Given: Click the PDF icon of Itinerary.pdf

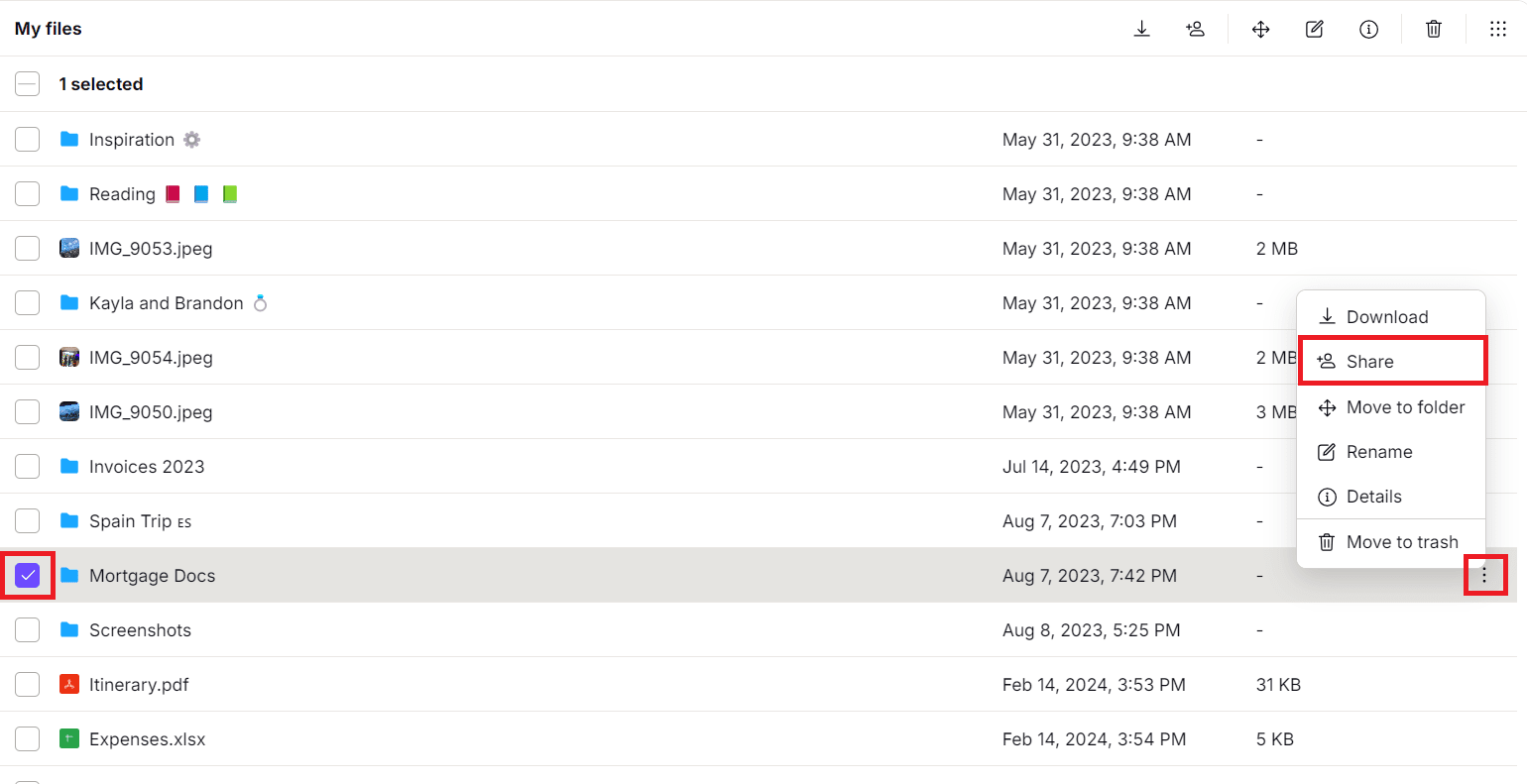Looking at the screenshot, I should [68, 684].
